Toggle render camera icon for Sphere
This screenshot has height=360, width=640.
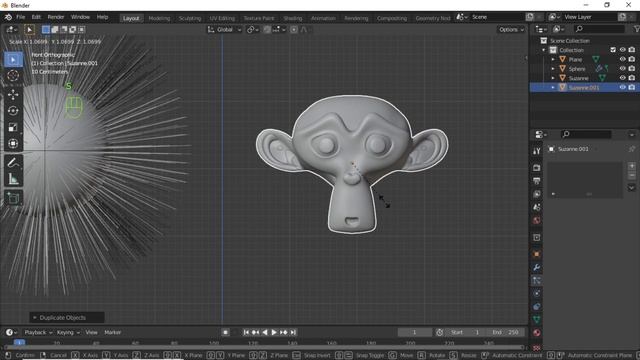click(x=632, y=69)
